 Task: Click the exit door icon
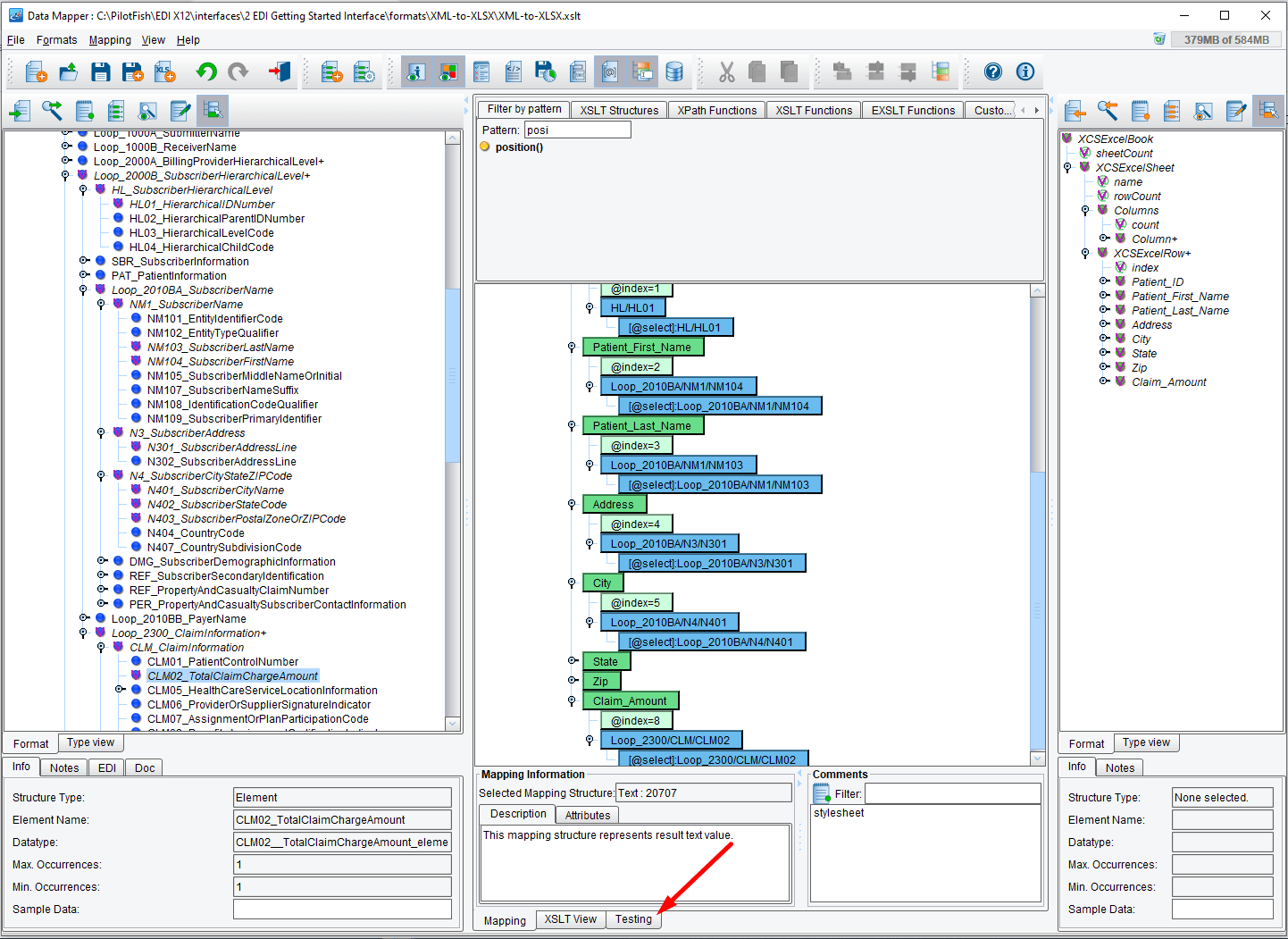point(280,72)
